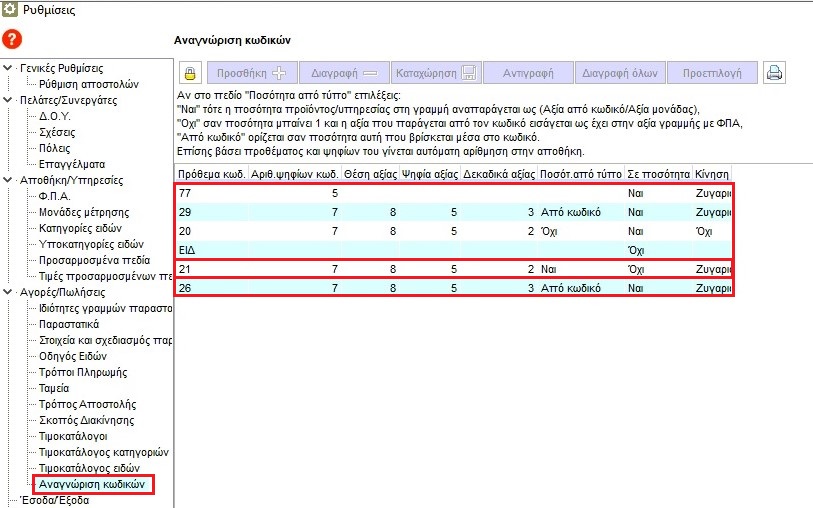
Task: Open Τιμοκατάλογος ειδών tree item
Action: pos(89,469)
